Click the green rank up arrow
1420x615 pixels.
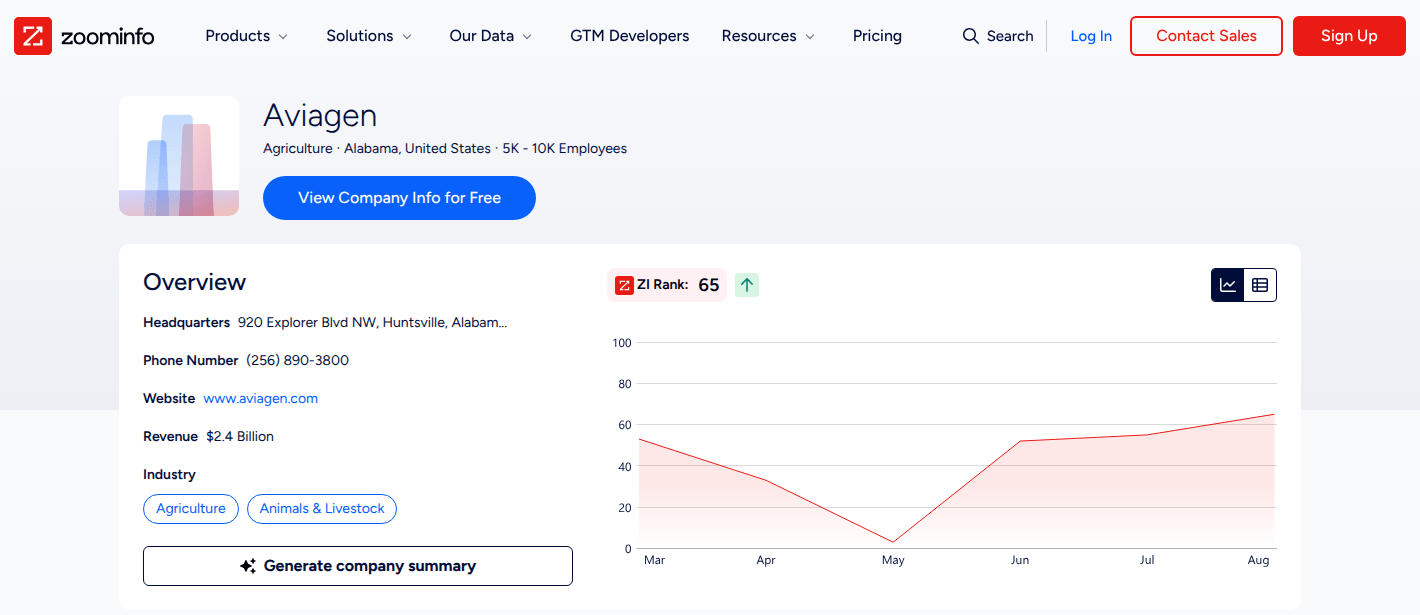pos(748,285)
